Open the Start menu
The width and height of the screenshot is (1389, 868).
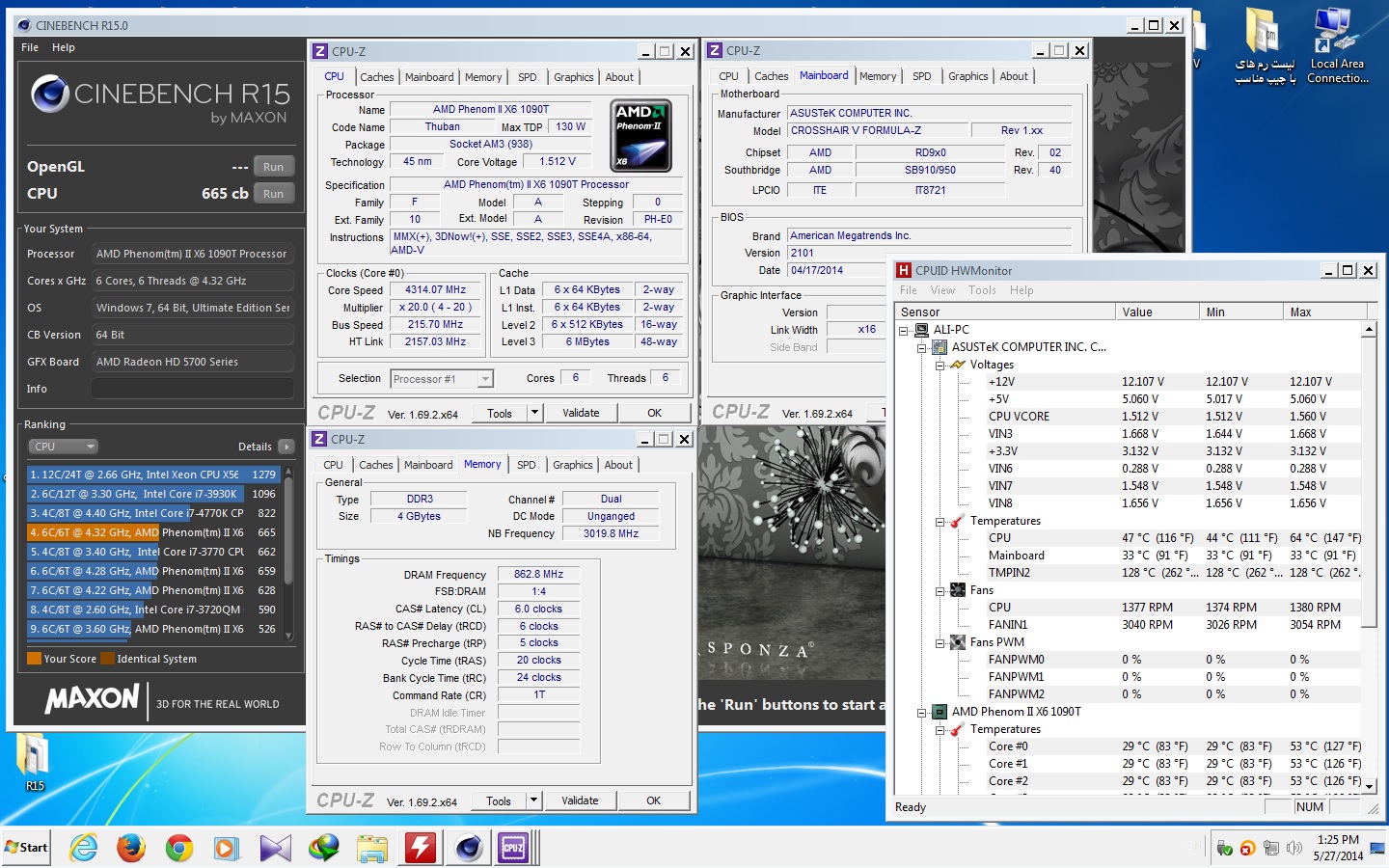(26, 848)
